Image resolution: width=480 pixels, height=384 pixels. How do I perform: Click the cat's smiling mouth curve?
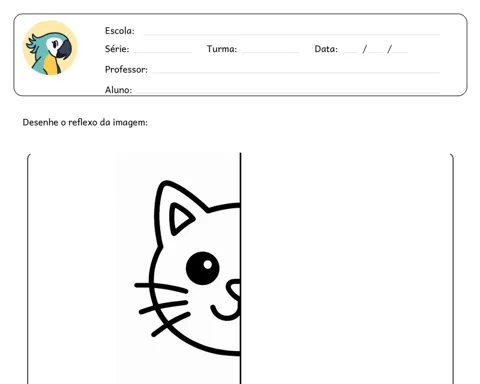tap(225, 313)
